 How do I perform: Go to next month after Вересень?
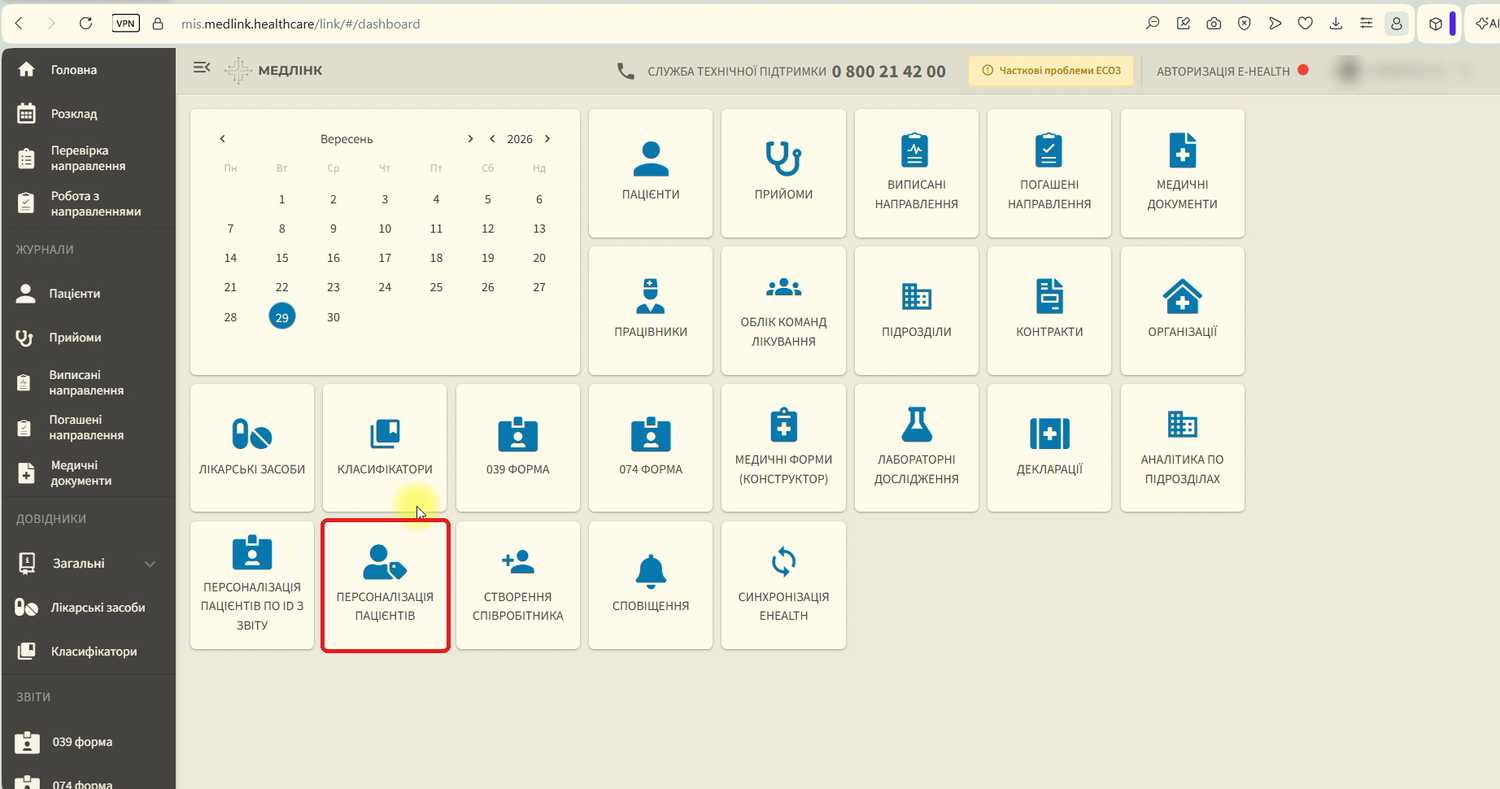coord(470,139)
